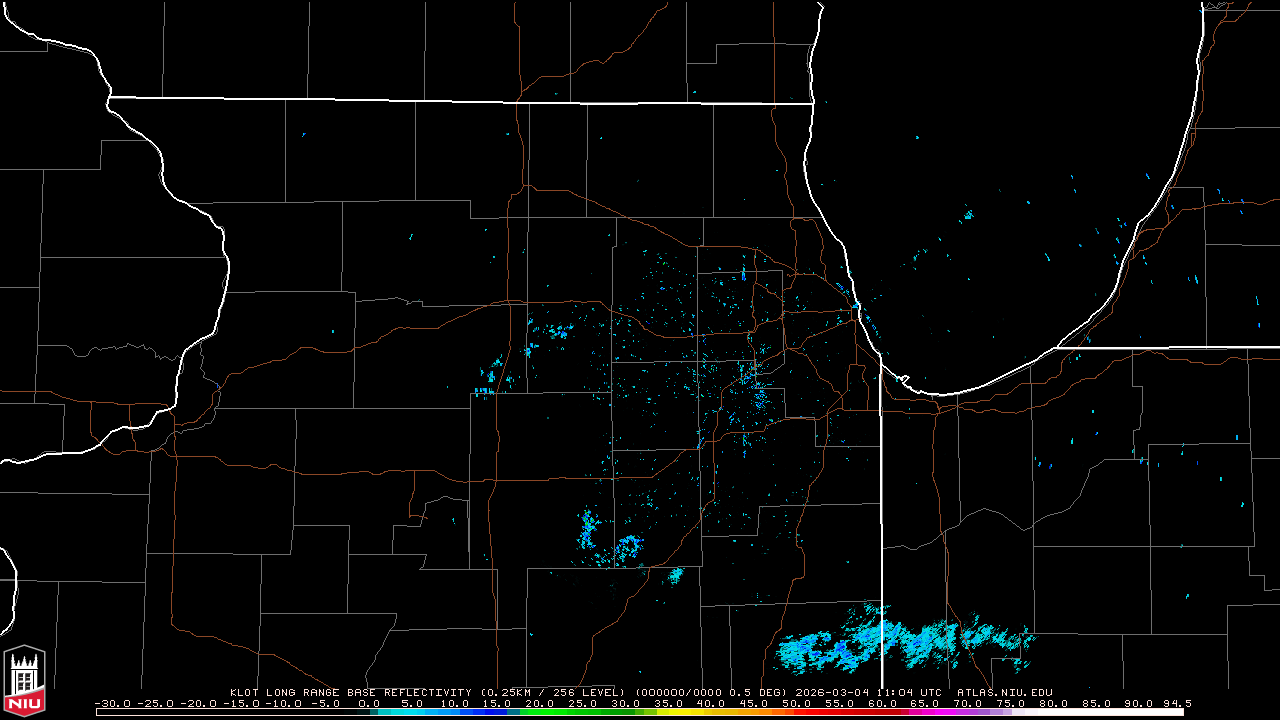Click the KLOT LONG RANGE BASE REFLECTIVITY title

click(x=350, y=692)
